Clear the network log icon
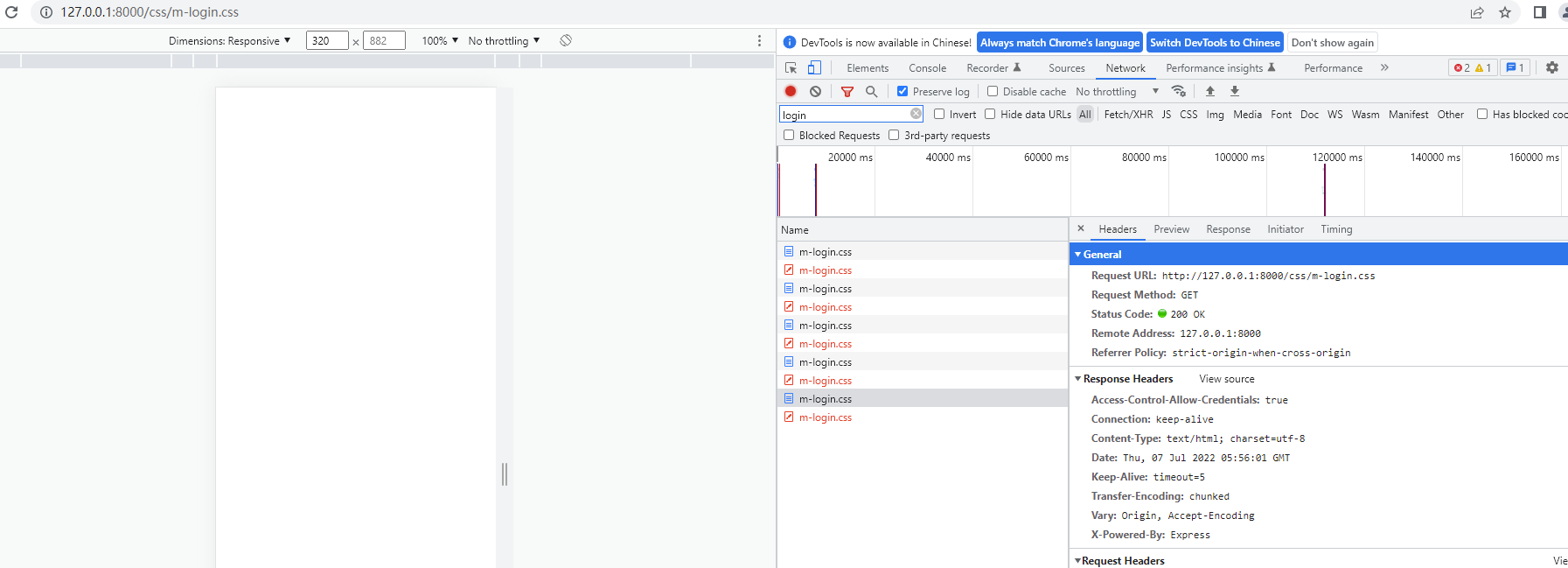The width and height of the screenshot is (1568, 568). tap(815, 91)
